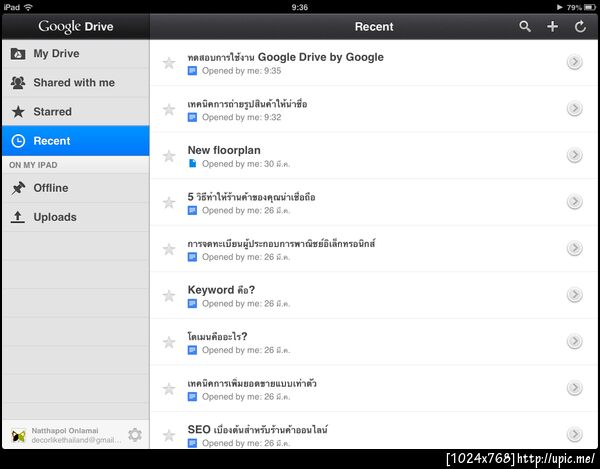Star the Google Drive by Google document

(169, 63)
